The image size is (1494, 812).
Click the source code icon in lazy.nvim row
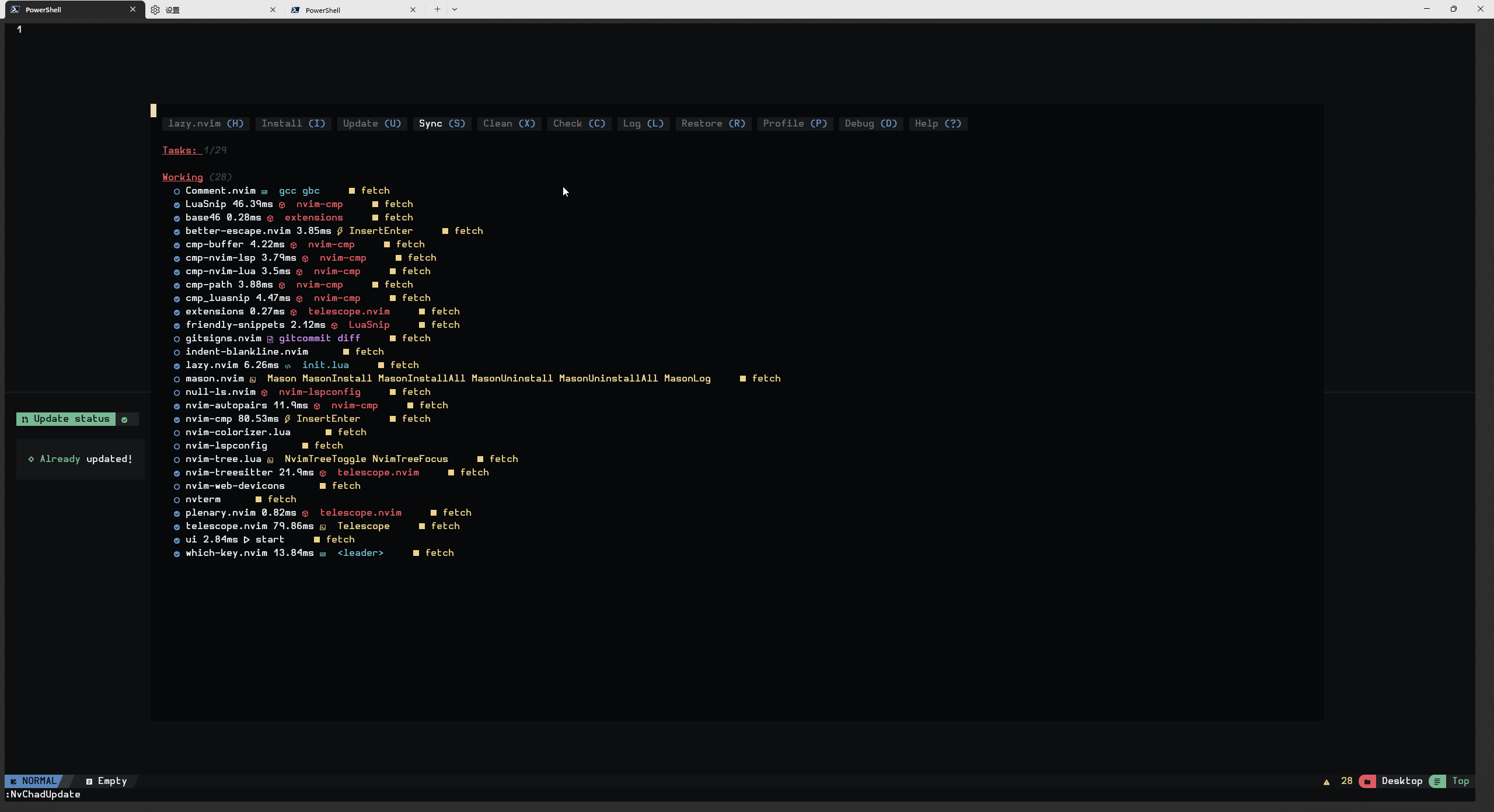(288, 366)
